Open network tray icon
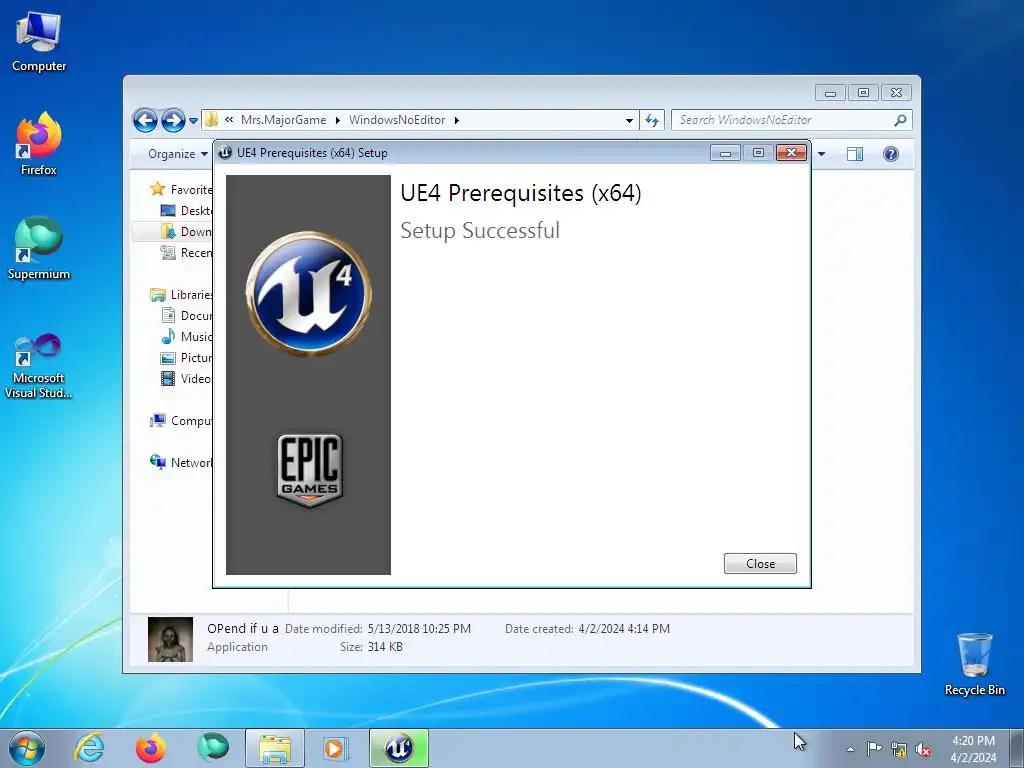This screenshot has width=1024, height=768. pos(899,749)
